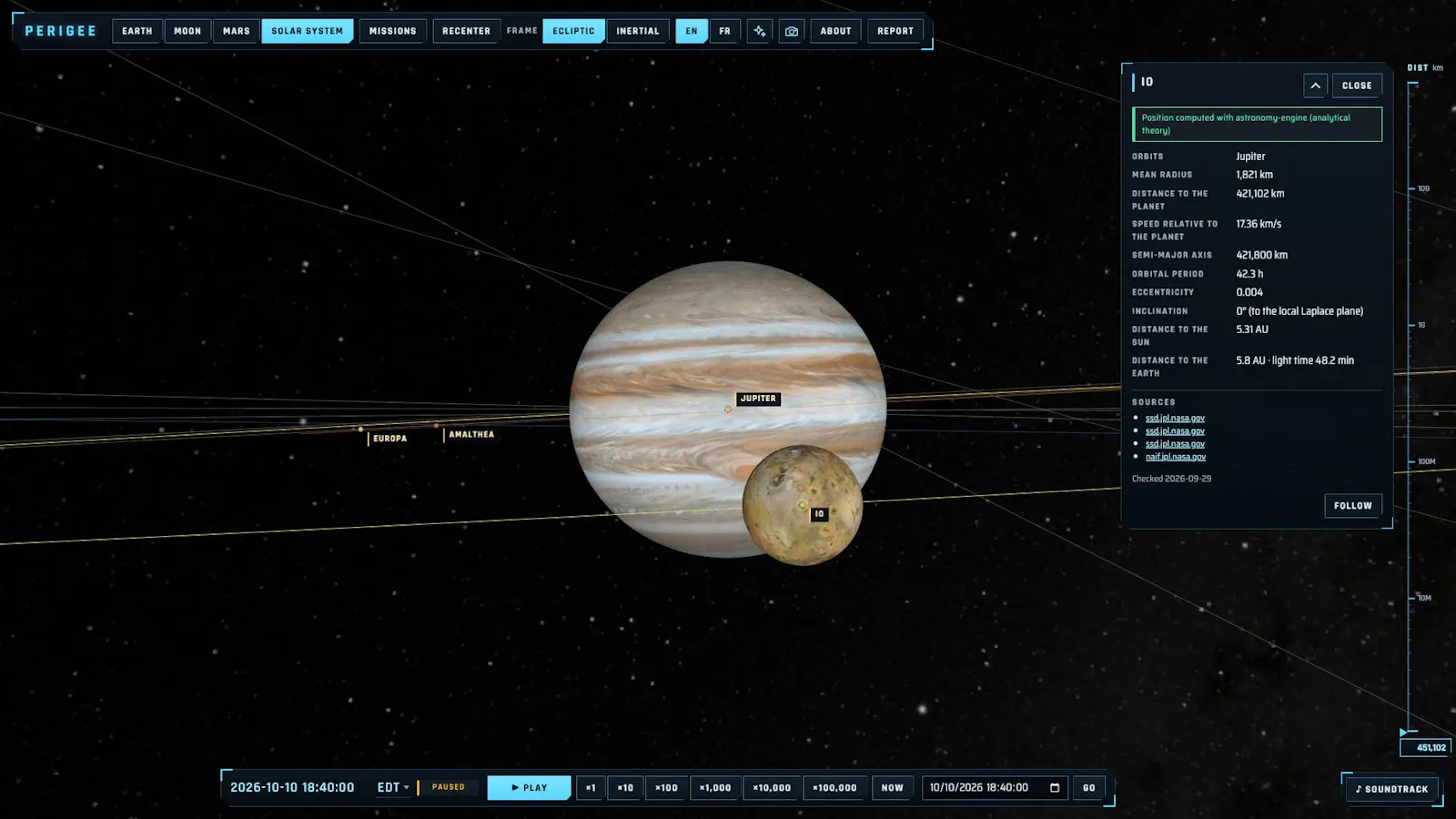Toggle the Soundtrack music button
The width and height of the screenshot is (1456, 819).
tap(1391, 789)
